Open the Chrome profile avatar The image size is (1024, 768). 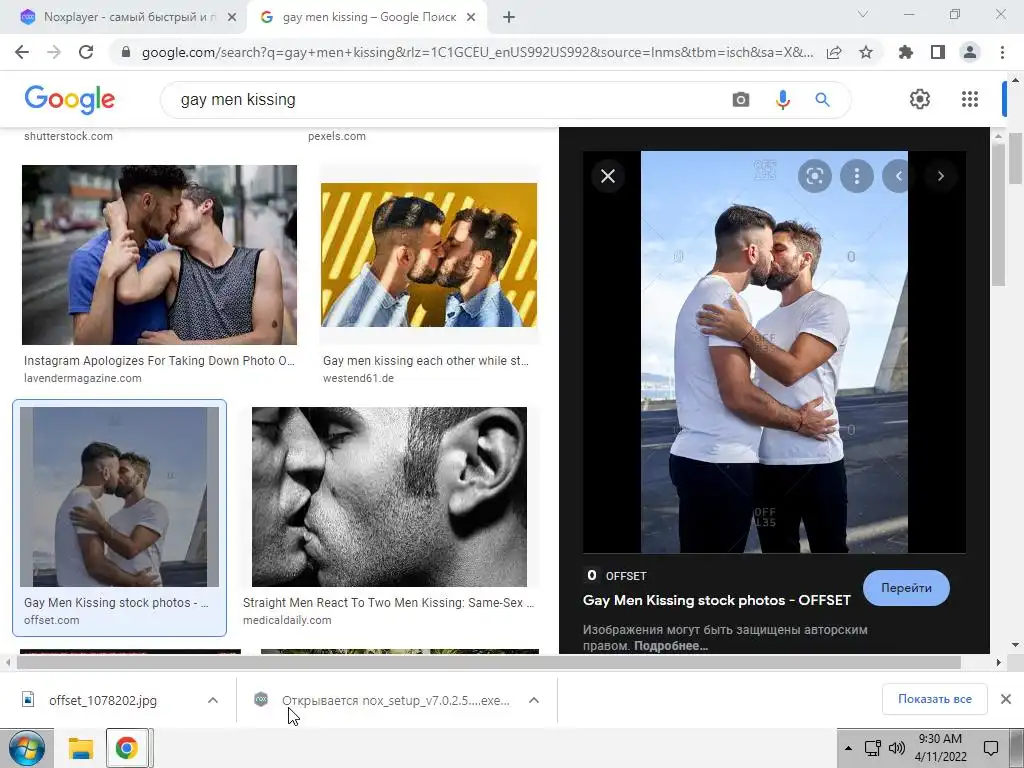coord(970,52)
